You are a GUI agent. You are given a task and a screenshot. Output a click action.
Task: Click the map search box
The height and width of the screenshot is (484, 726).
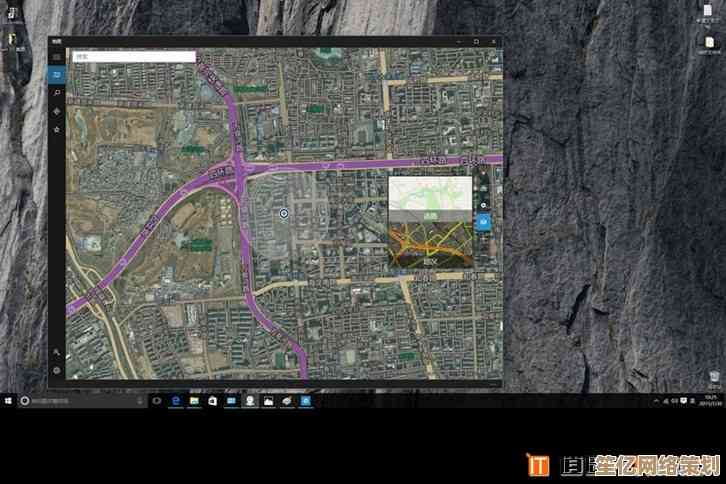click(133, 57)
